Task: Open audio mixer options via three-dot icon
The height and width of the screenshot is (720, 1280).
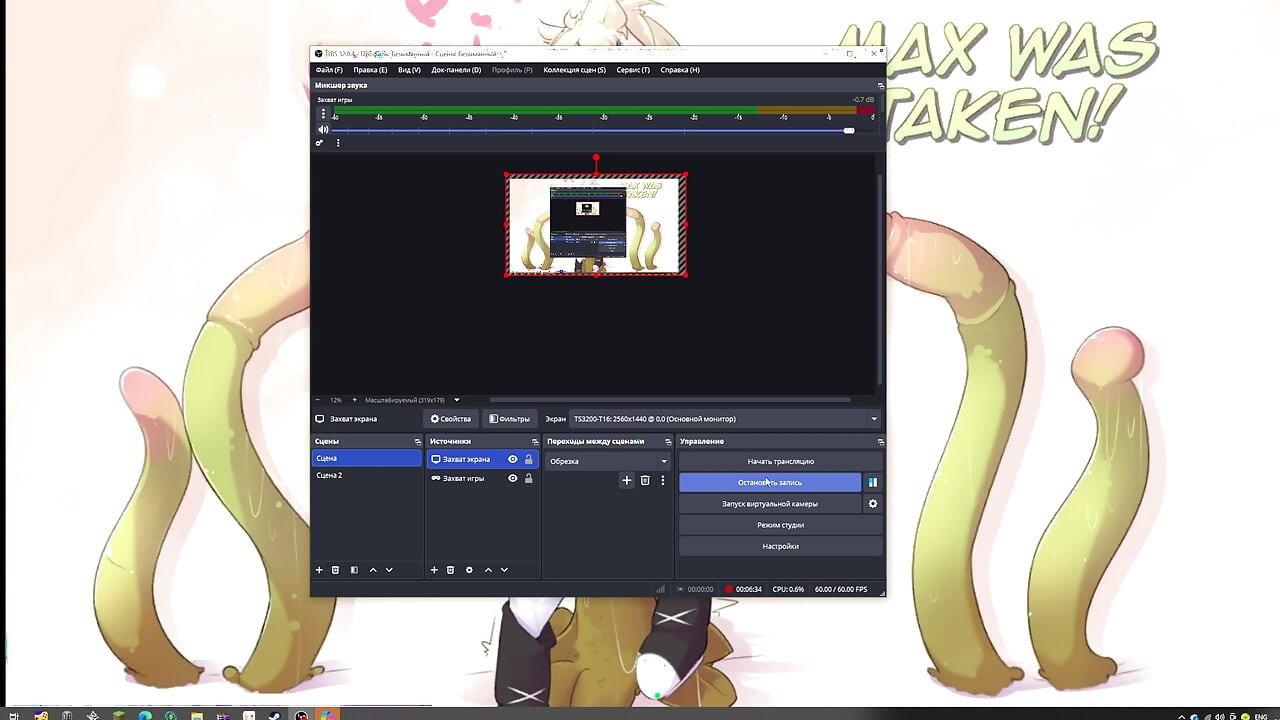Action: [337, 143]
